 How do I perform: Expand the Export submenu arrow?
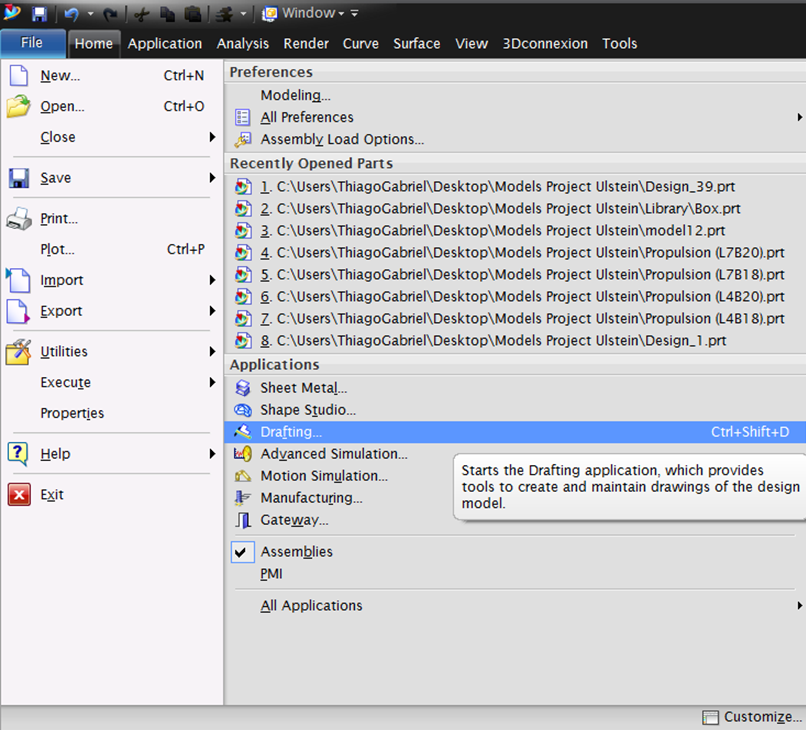212,311
